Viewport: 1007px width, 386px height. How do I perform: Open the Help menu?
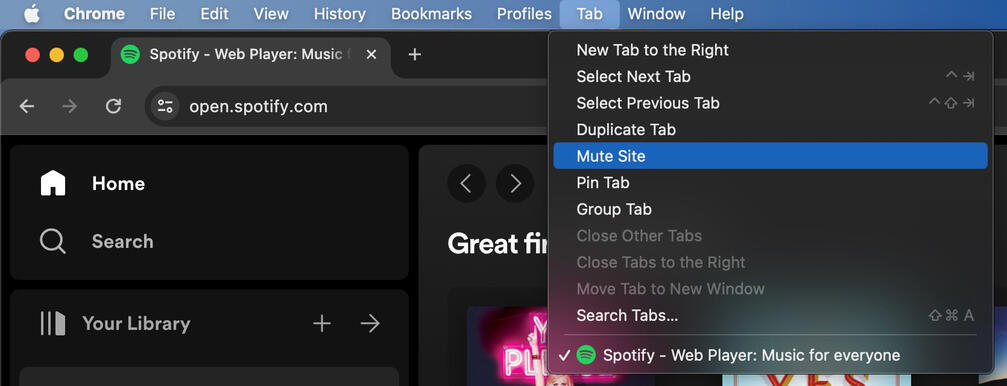pos(727,13)
